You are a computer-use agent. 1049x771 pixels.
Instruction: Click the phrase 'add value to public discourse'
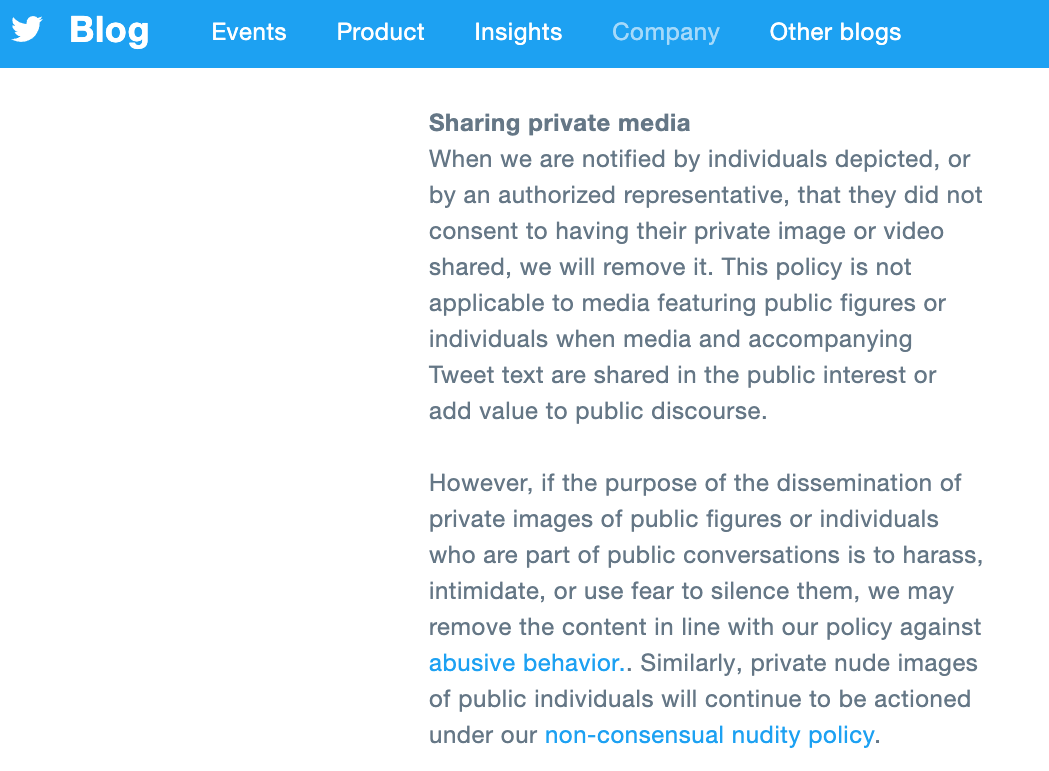[595, 411]
